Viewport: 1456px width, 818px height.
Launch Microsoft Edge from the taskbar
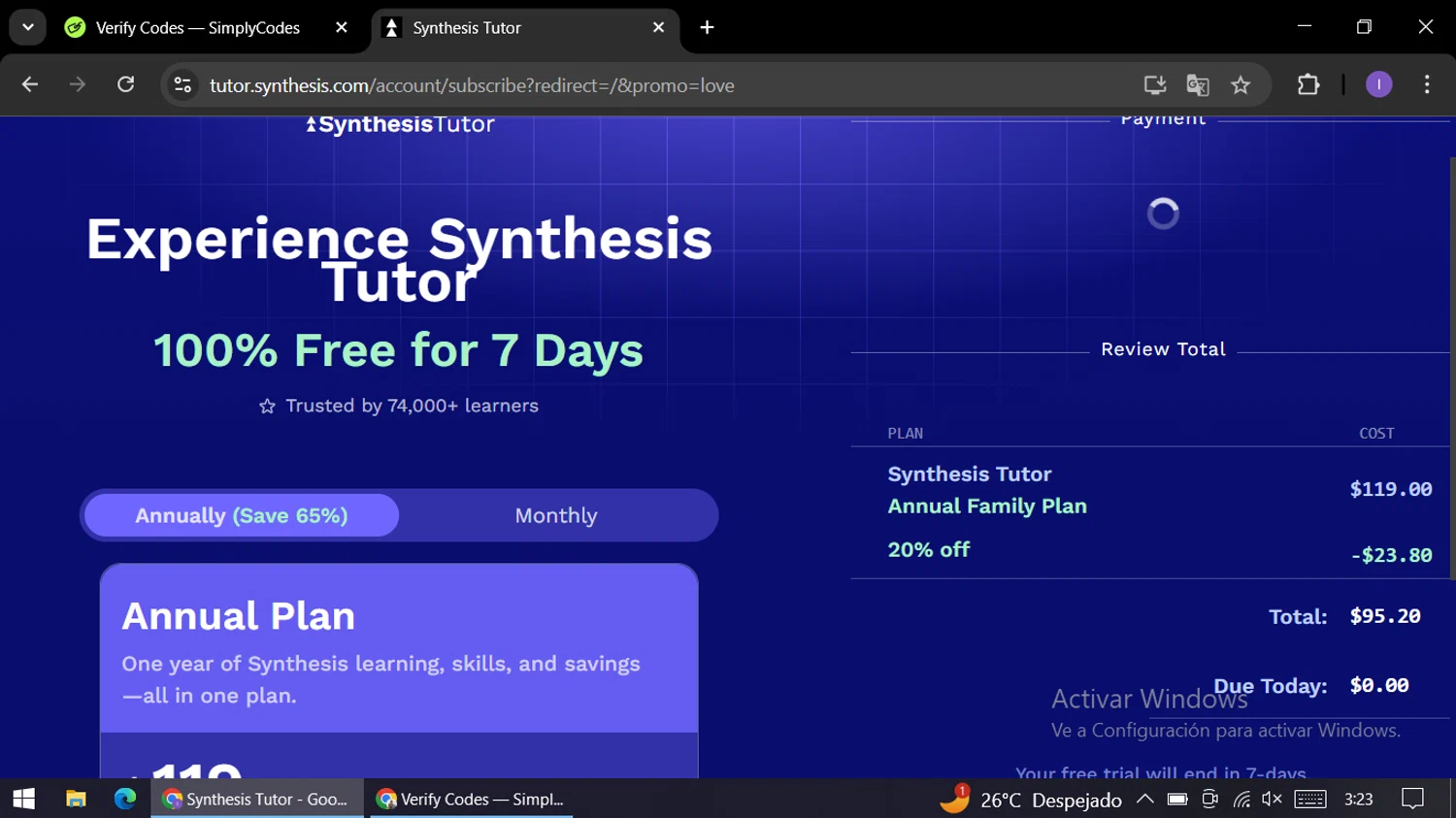[125, 799]
